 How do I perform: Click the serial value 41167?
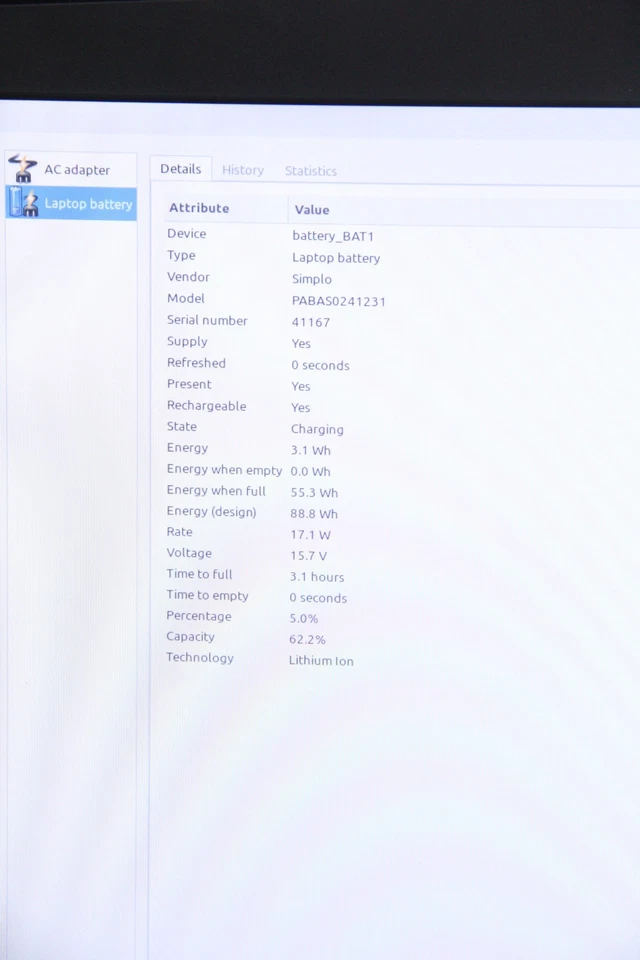(x=311, y=322)
